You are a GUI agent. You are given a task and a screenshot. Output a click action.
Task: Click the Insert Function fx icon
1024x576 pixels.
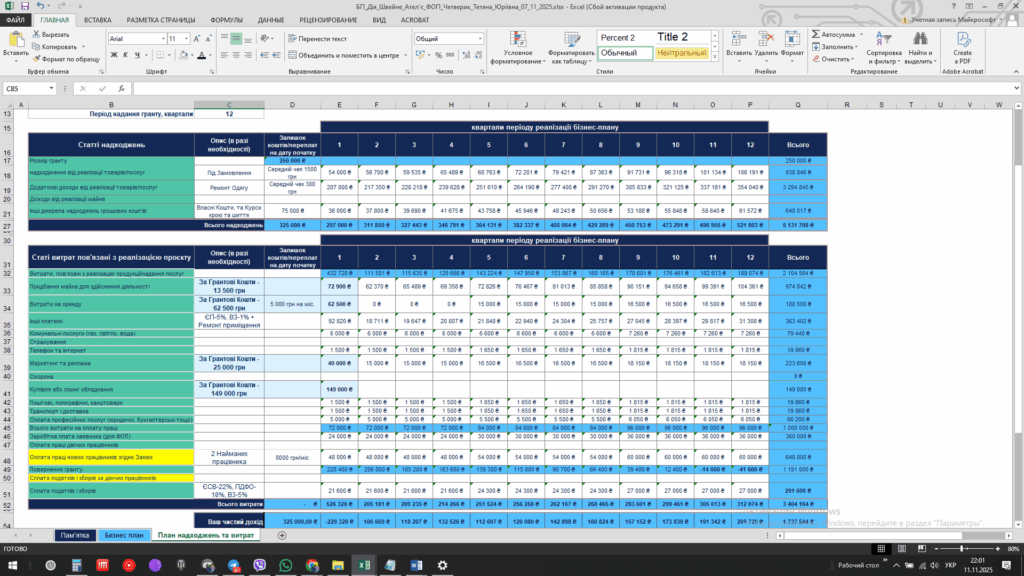(x=120, y=88)
